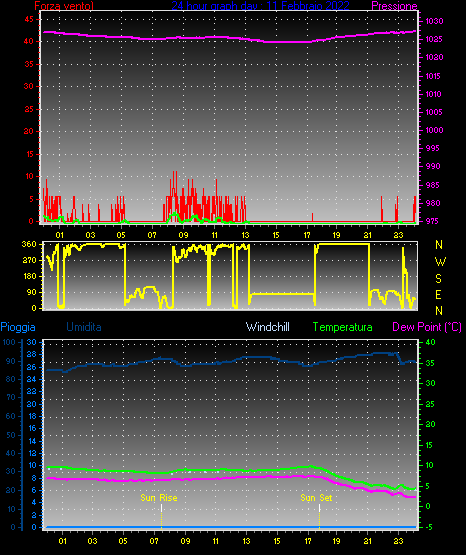Click the Temperatura legend label
466x555 pixels.
[x=343, y=327]
